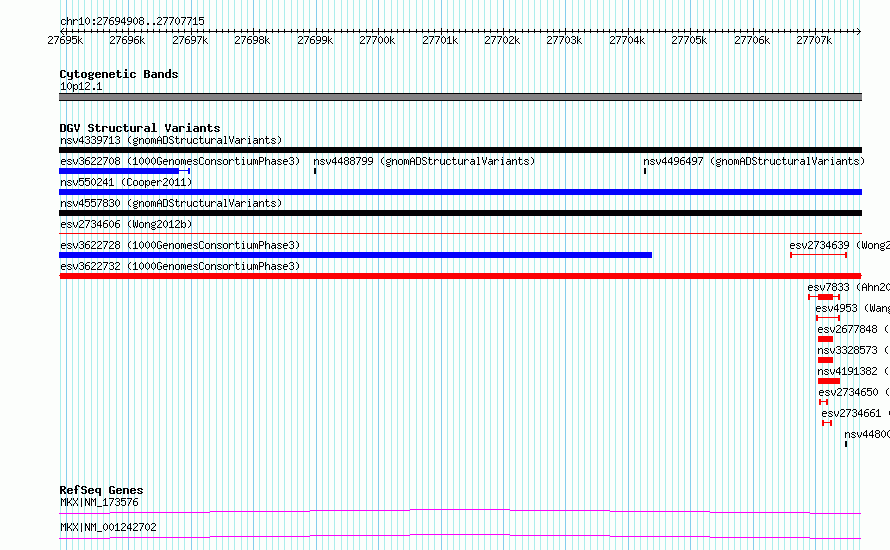Screen dimensions: 890x550
Task: Select the thick red esv3622732 bar
Action: point(460,276)
